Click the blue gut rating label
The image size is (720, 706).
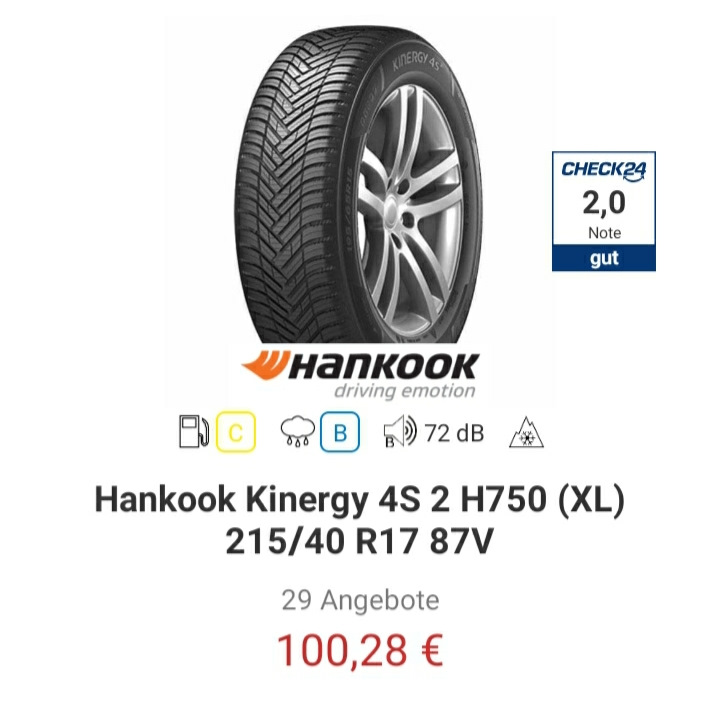pyautogui.click(x=604, y=258)
